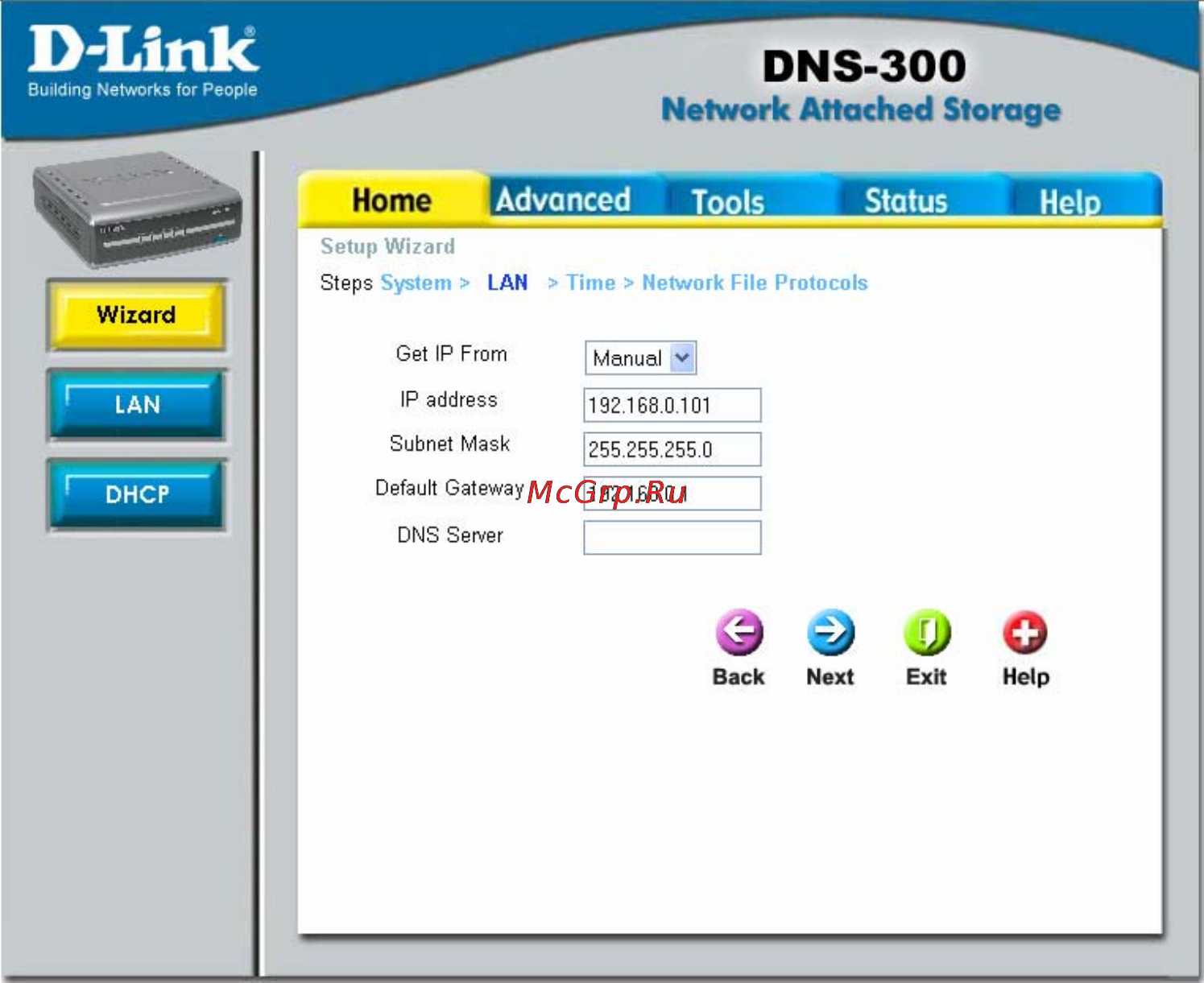
Task: Click the green Exit door icon
Action: click(x=927, y=633)
